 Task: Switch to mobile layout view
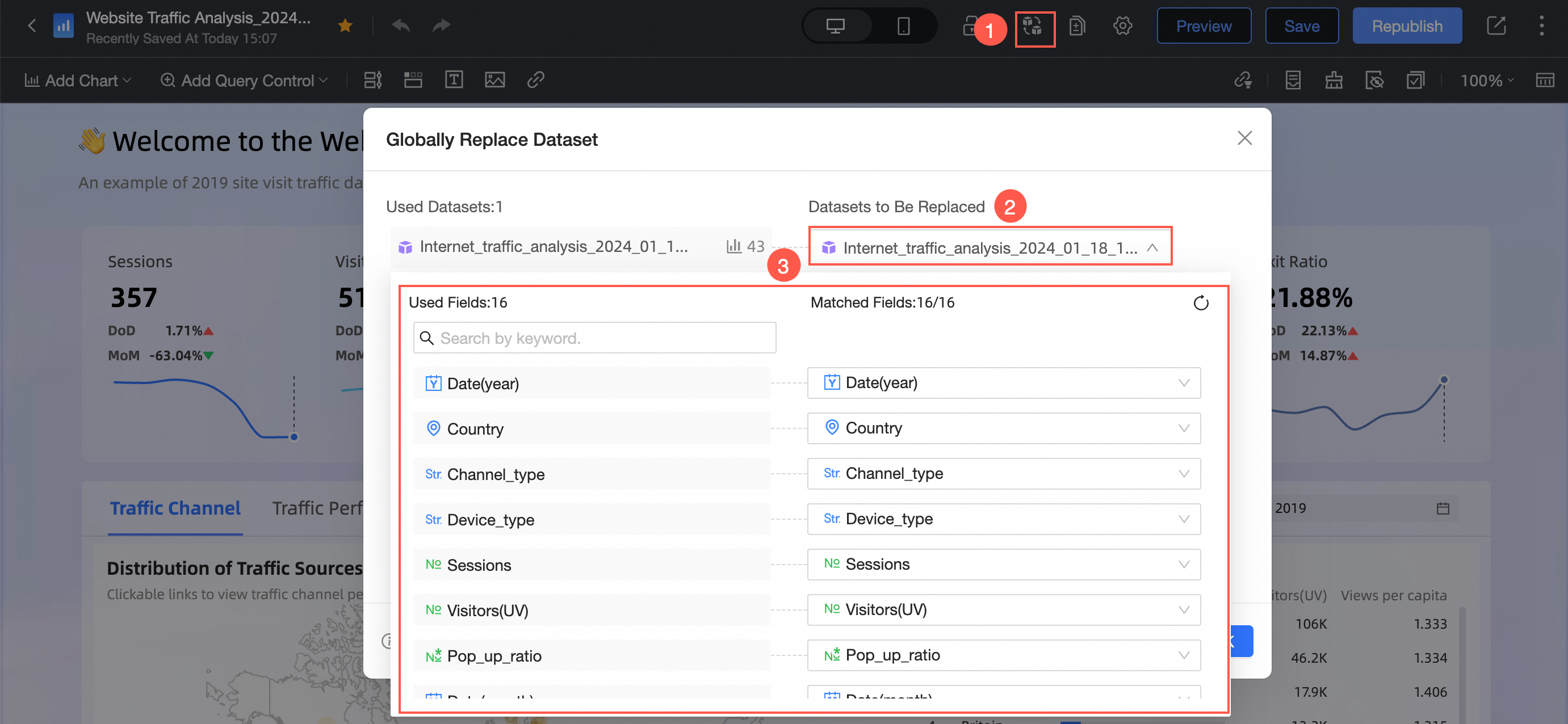point(903,26)
